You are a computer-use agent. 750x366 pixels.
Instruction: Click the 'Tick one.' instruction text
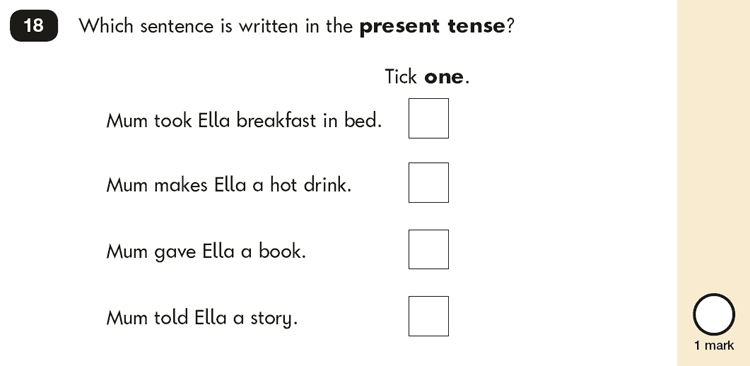[x=427, y=77]
